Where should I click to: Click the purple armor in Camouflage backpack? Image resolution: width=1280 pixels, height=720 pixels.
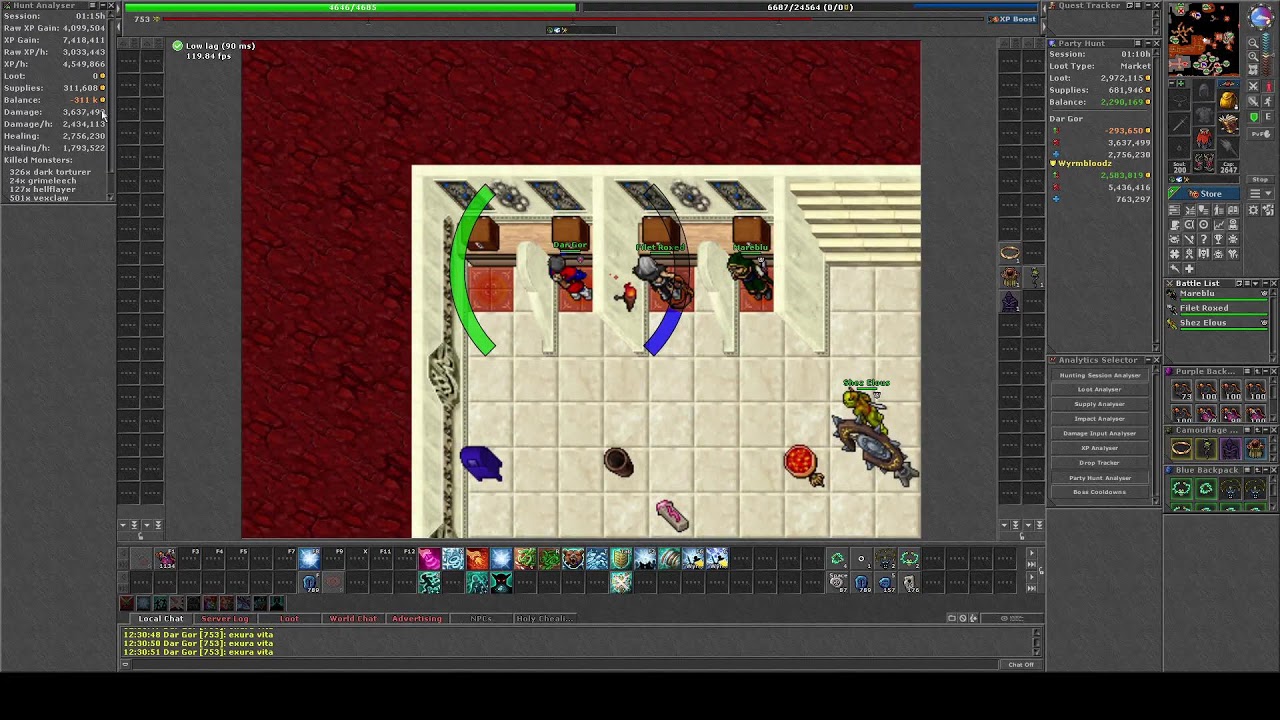1231,448
